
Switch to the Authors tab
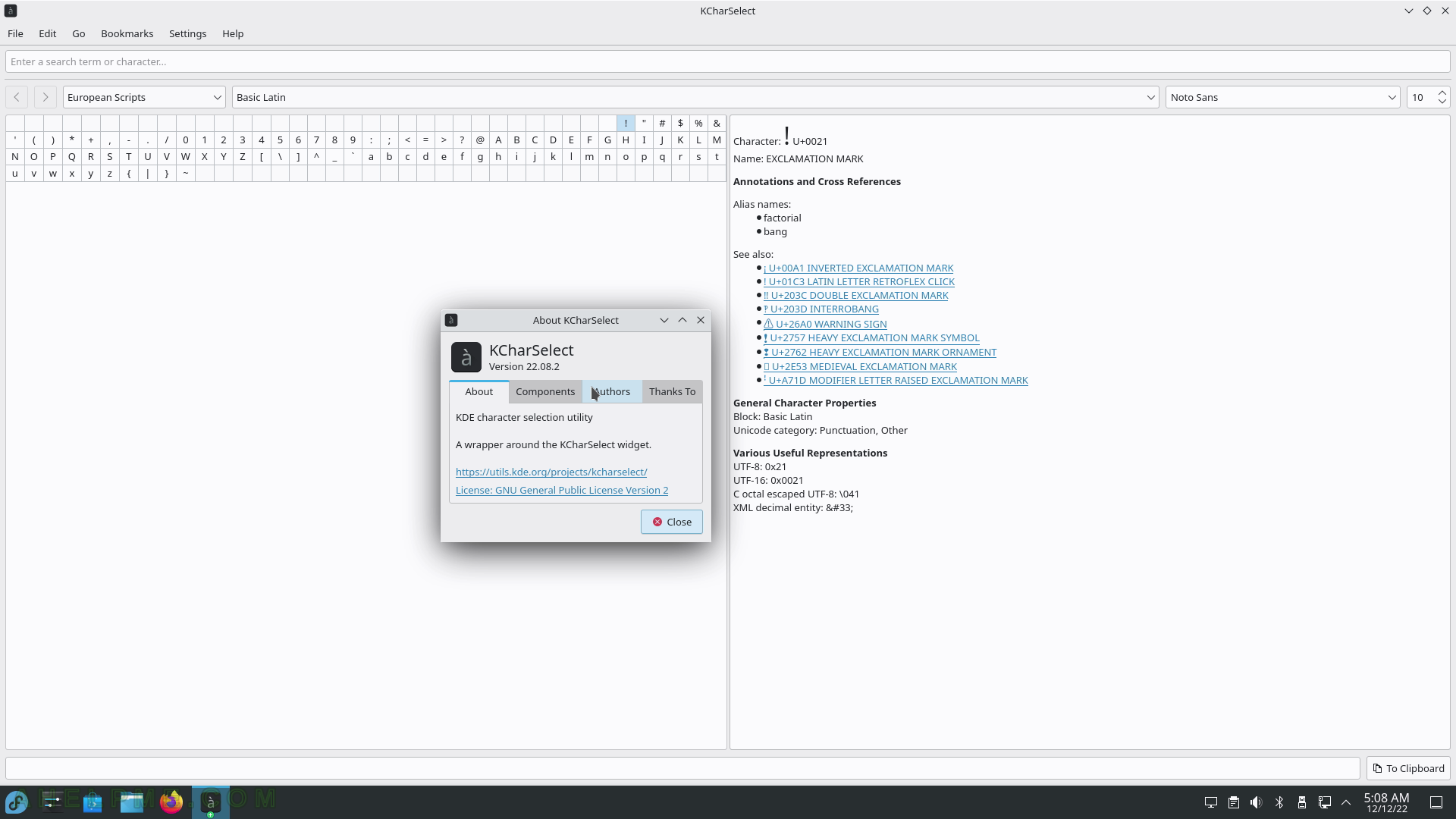pos(611,391)
